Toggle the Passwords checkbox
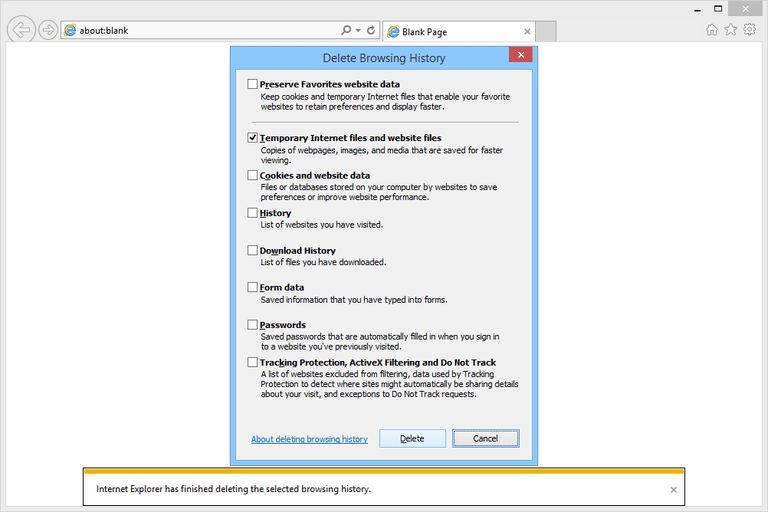Viewport: 768px width, 512px height. pos(252,324)
